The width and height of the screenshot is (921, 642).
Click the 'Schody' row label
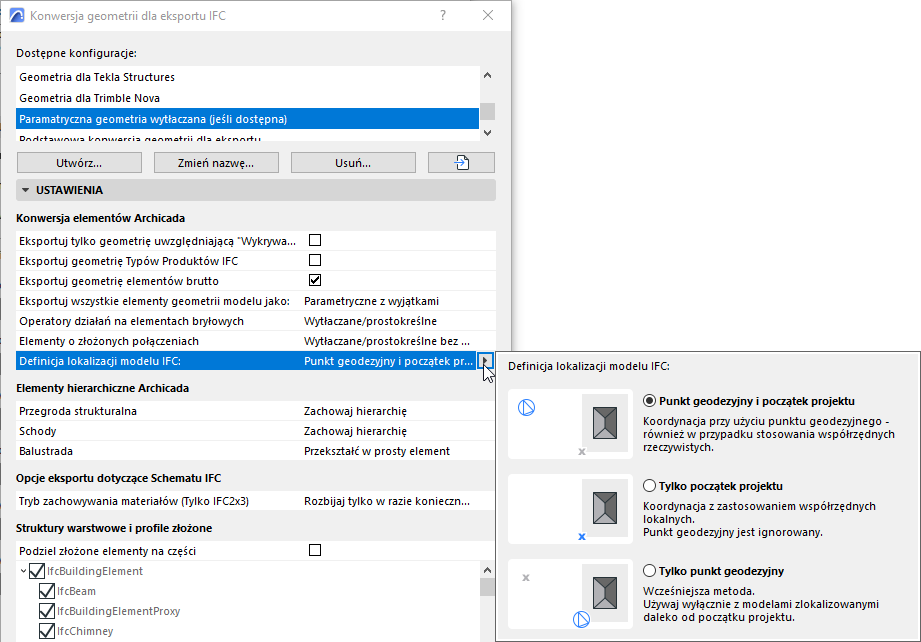tap(38, 431)
